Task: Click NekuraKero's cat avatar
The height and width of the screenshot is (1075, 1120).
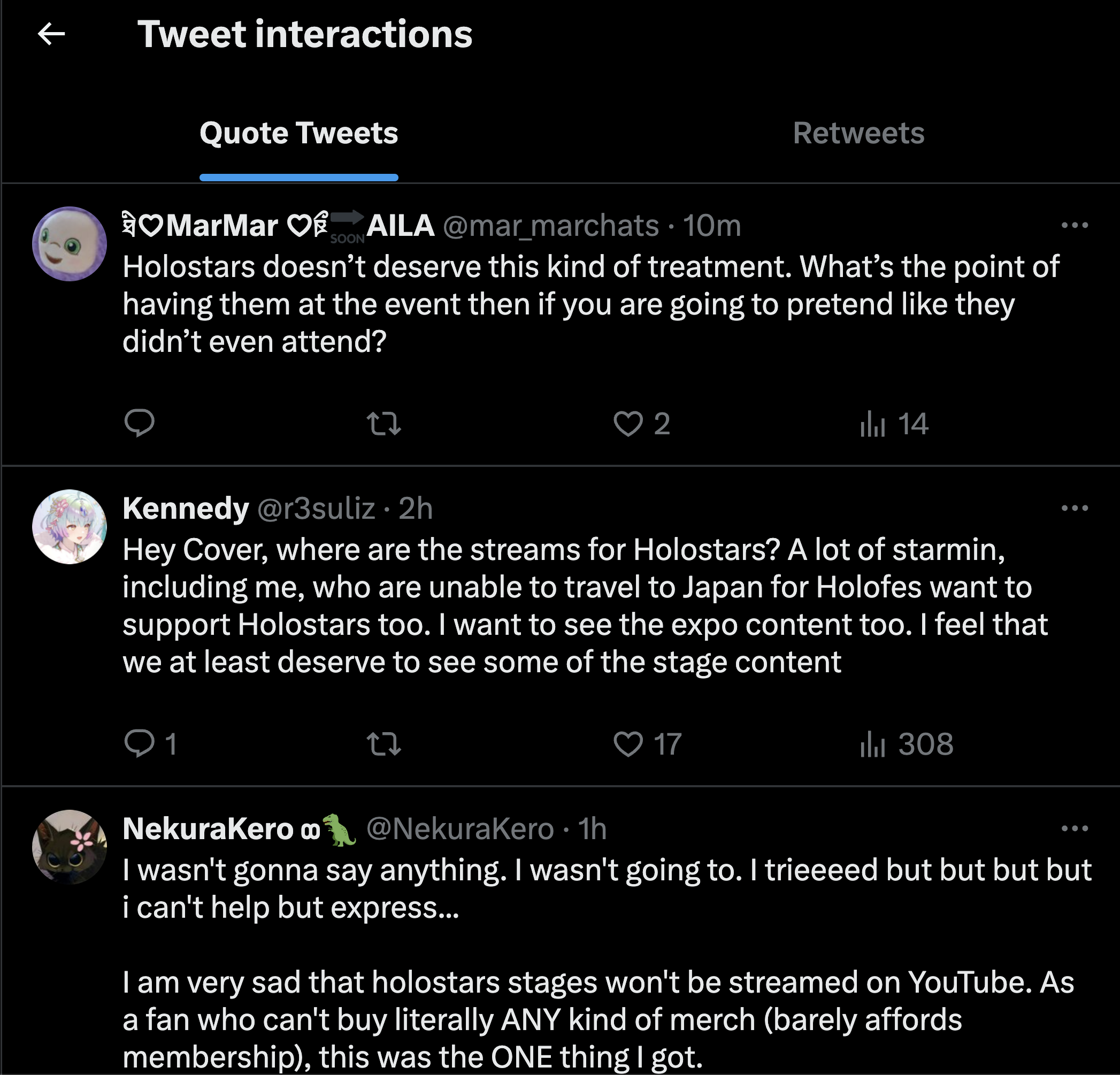Action: [69, 847]
